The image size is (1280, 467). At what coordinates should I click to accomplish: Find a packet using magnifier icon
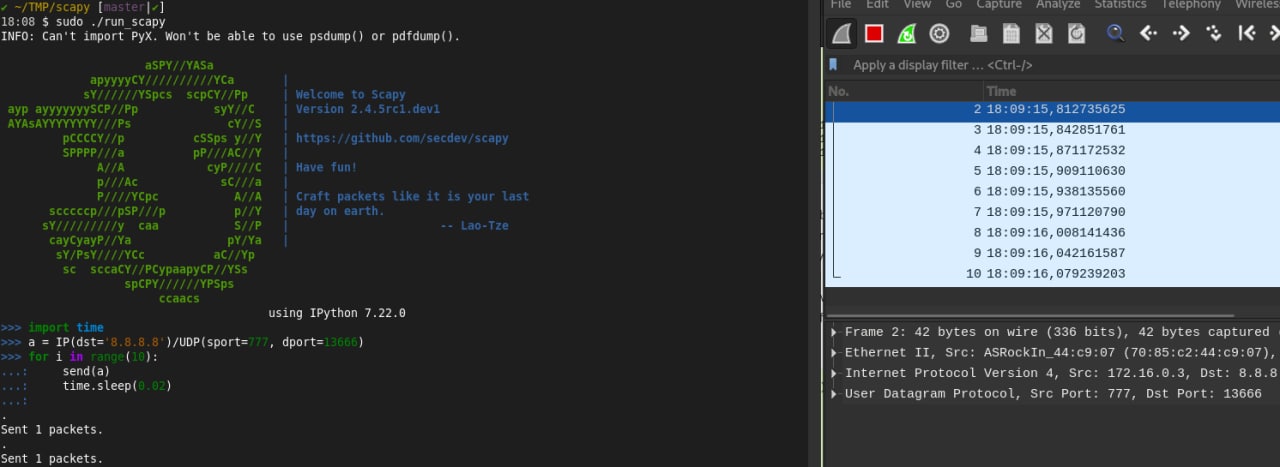(x=1115, y=33)
